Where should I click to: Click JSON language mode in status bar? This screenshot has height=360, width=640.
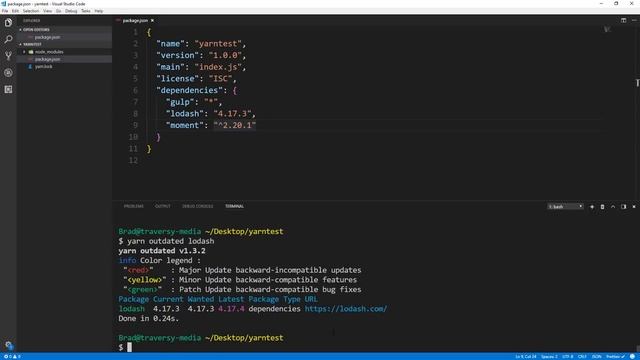[x=597, y=357]
